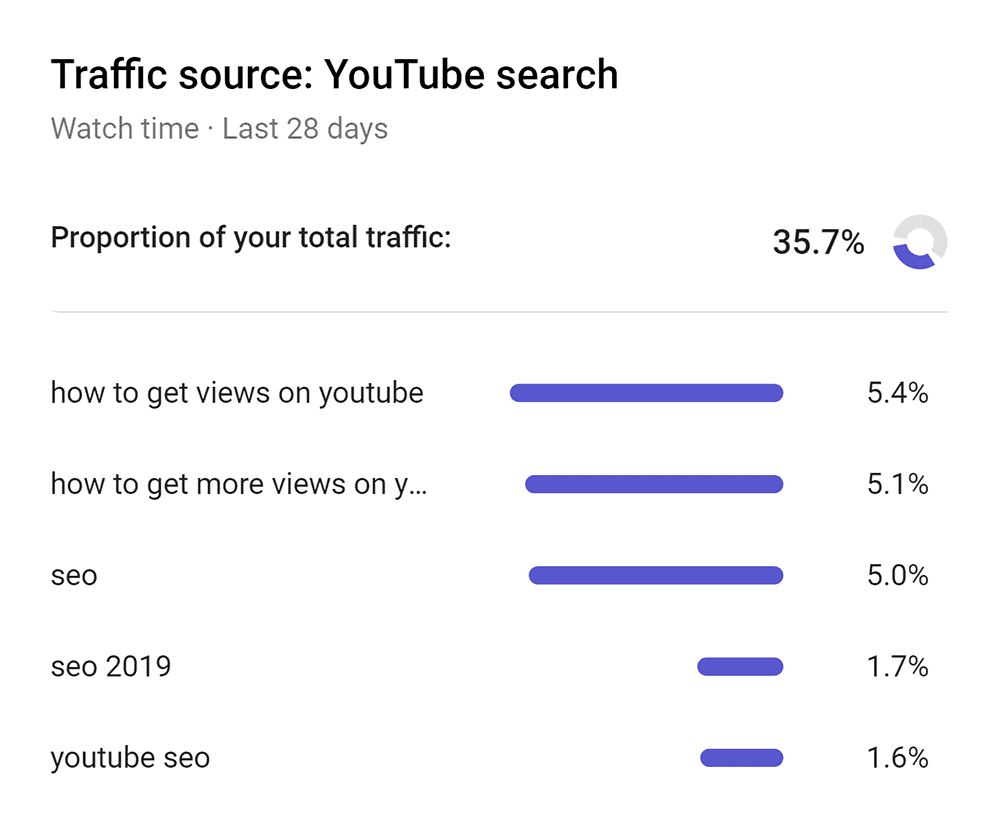1000x837 pixels.
Task: Click the 5.4% percentage value
Action: pos(897,393)
